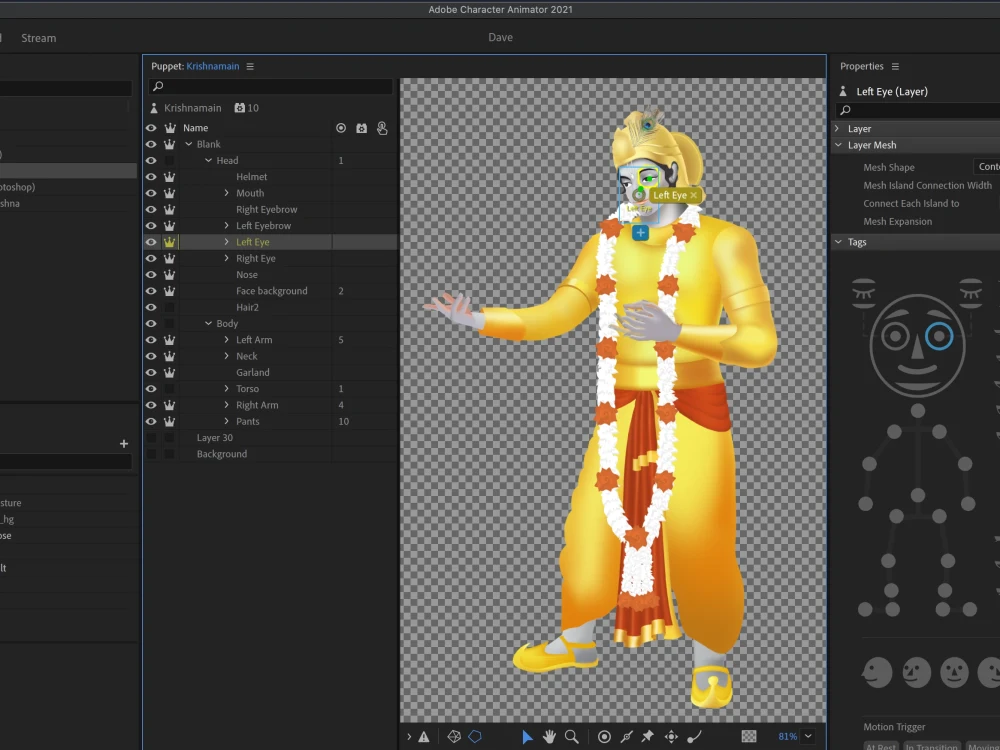Click the left blink eyelid tag icon
Screen dimensions: 1000x750
click(x=864, y=292)
